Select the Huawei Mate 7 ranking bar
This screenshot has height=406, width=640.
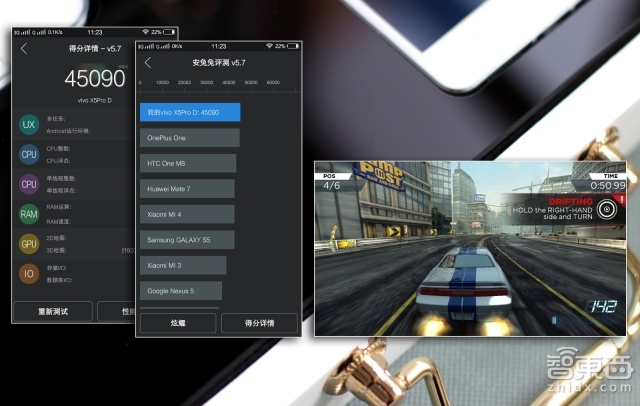pyautogui.click(x=188, y=188)
